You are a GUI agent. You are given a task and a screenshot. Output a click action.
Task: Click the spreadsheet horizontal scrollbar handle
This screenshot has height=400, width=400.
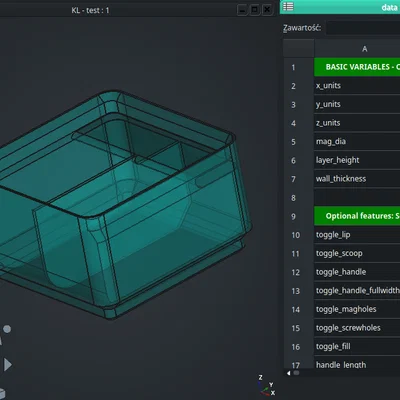[296, 373]
